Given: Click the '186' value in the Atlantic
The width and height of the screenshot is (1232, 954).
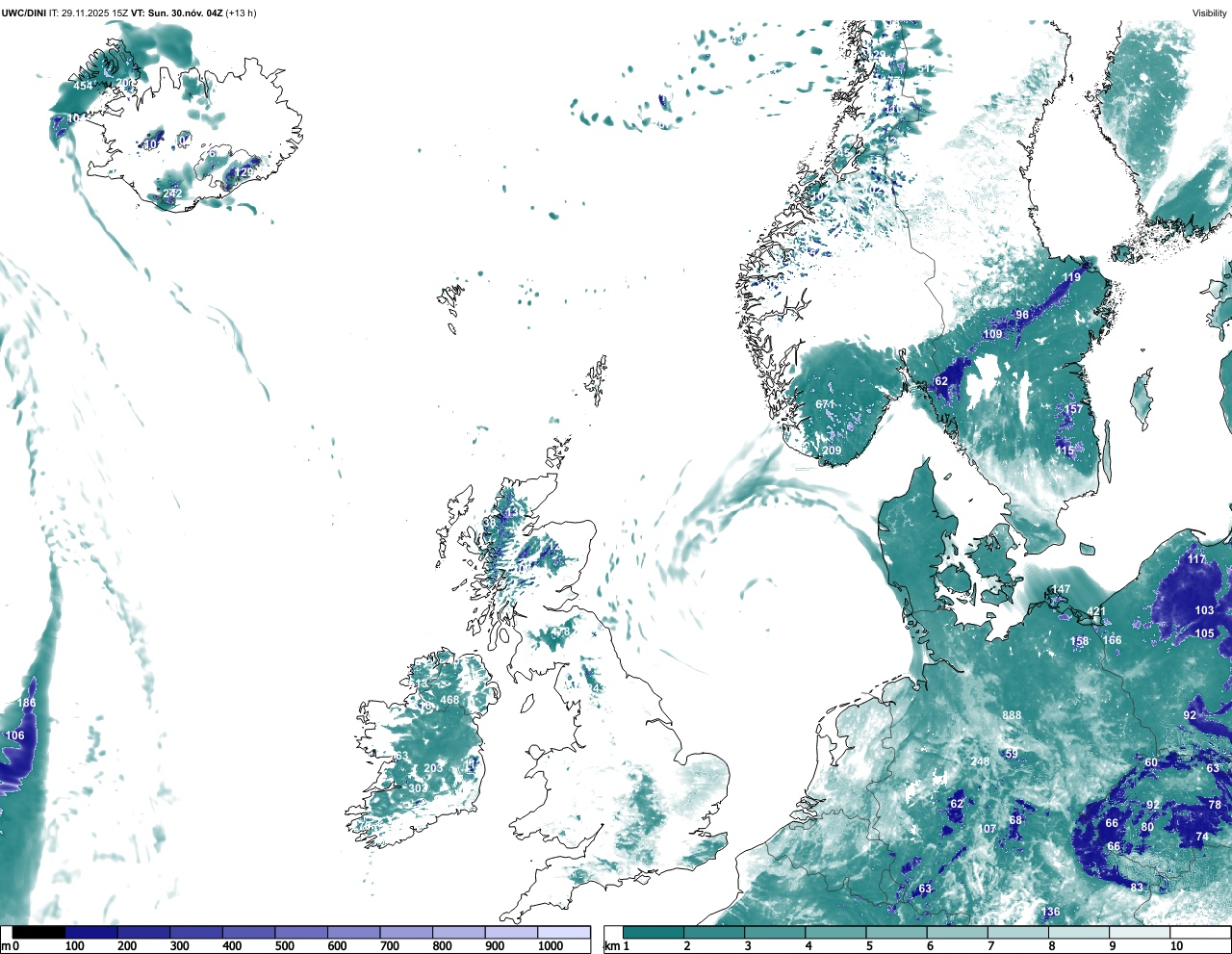Looking at the screenshot, I should point(26,703).
